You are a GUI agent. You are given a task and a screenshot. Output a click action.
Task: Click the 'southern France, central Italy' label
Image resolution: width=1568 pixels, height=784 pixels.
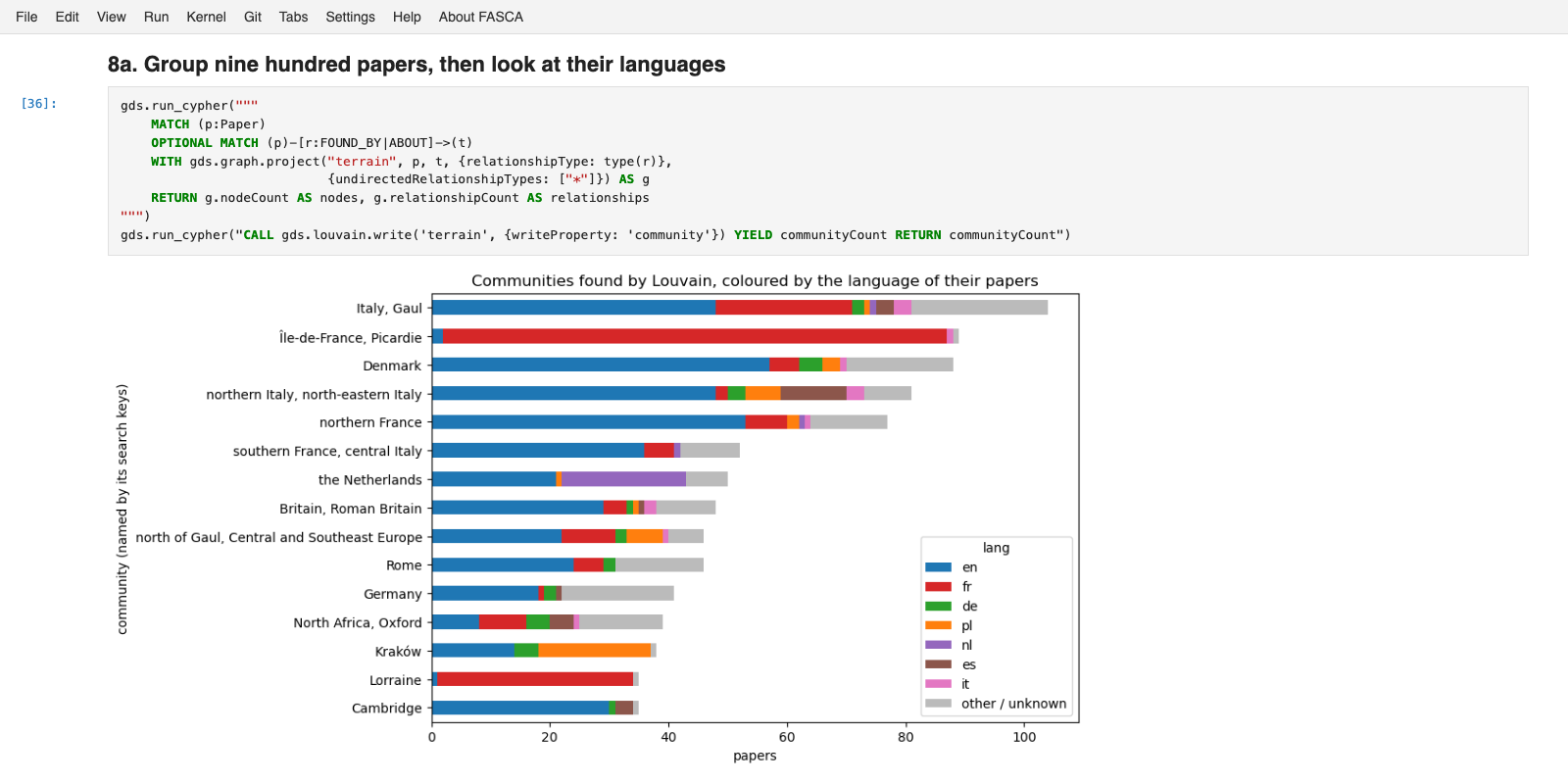click(327, 451)
